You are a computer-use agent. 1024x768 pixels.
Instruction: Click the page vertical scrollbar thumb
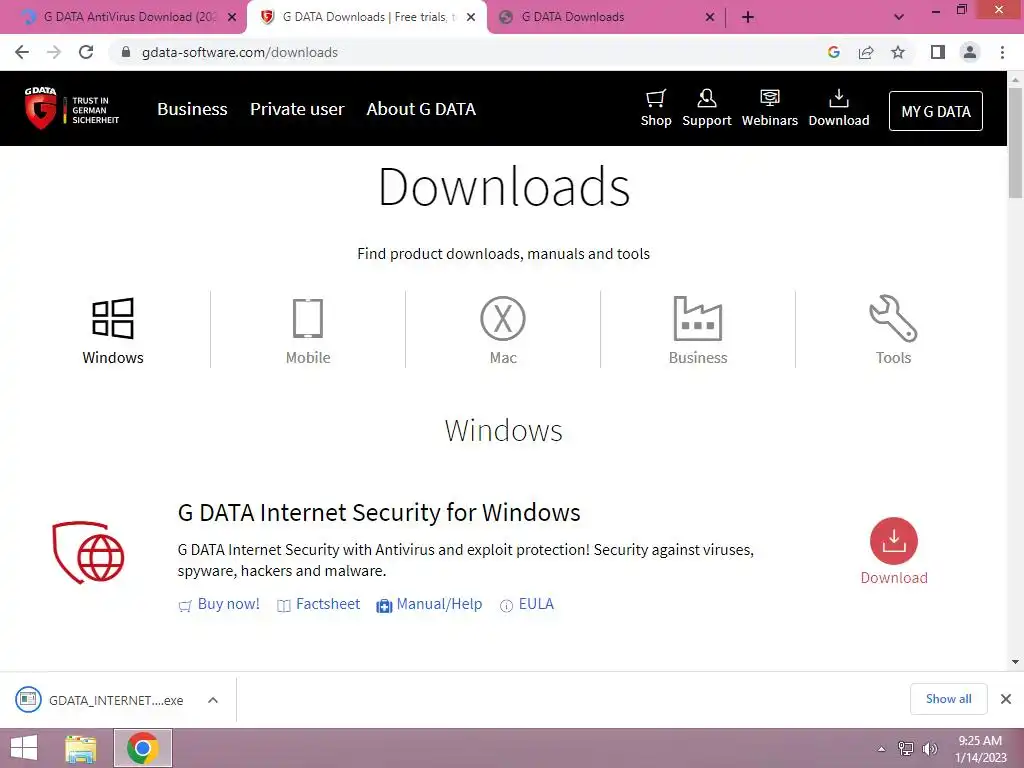tap(1015, 142)
